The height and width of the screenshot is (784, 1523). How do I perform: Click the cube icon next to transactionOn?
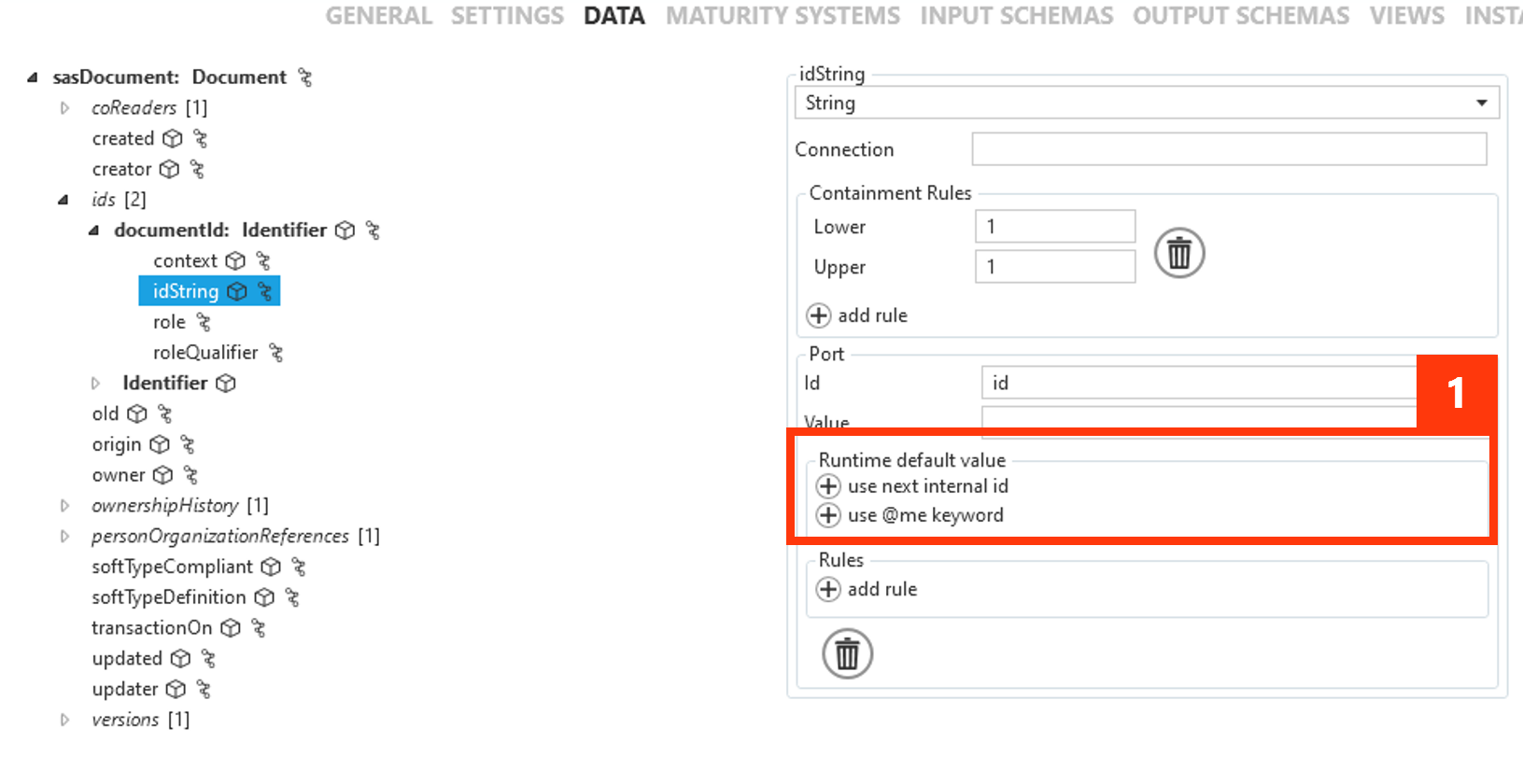click(231, 629)
